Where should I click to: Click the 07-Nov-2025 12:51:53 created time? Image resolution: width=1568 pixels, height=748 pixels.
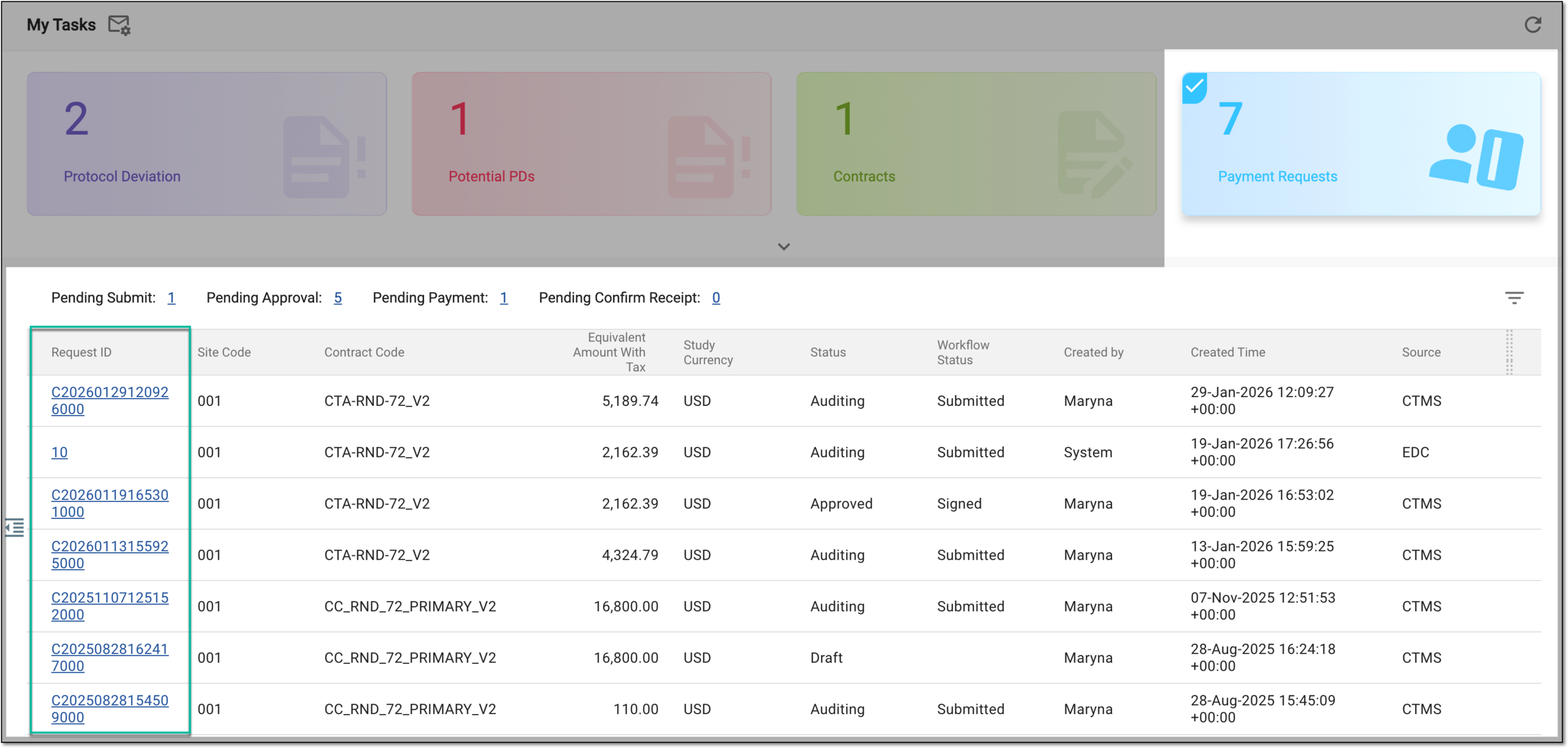(1263, 606)
